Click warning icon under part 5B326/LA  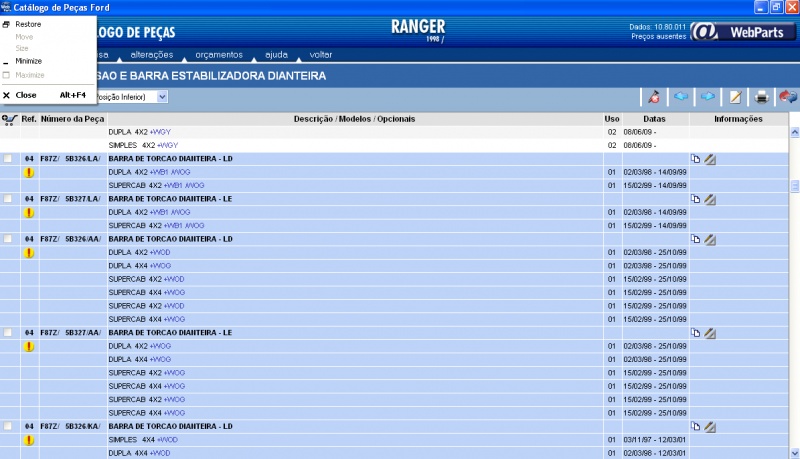(29, 172)
